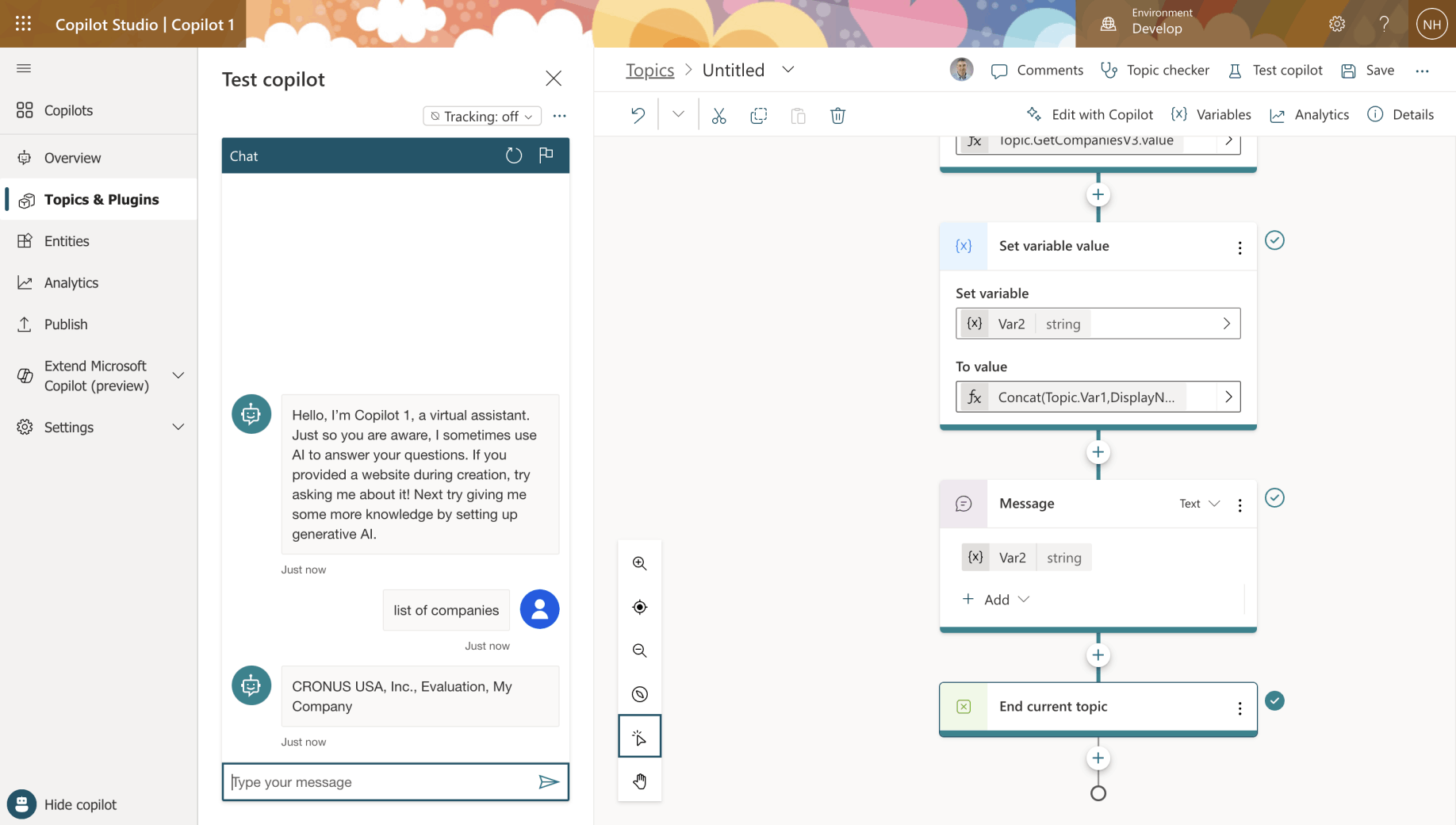
Task: Click Edit with Copilot
Action: pyautogui.click(x=1090, y=115)
